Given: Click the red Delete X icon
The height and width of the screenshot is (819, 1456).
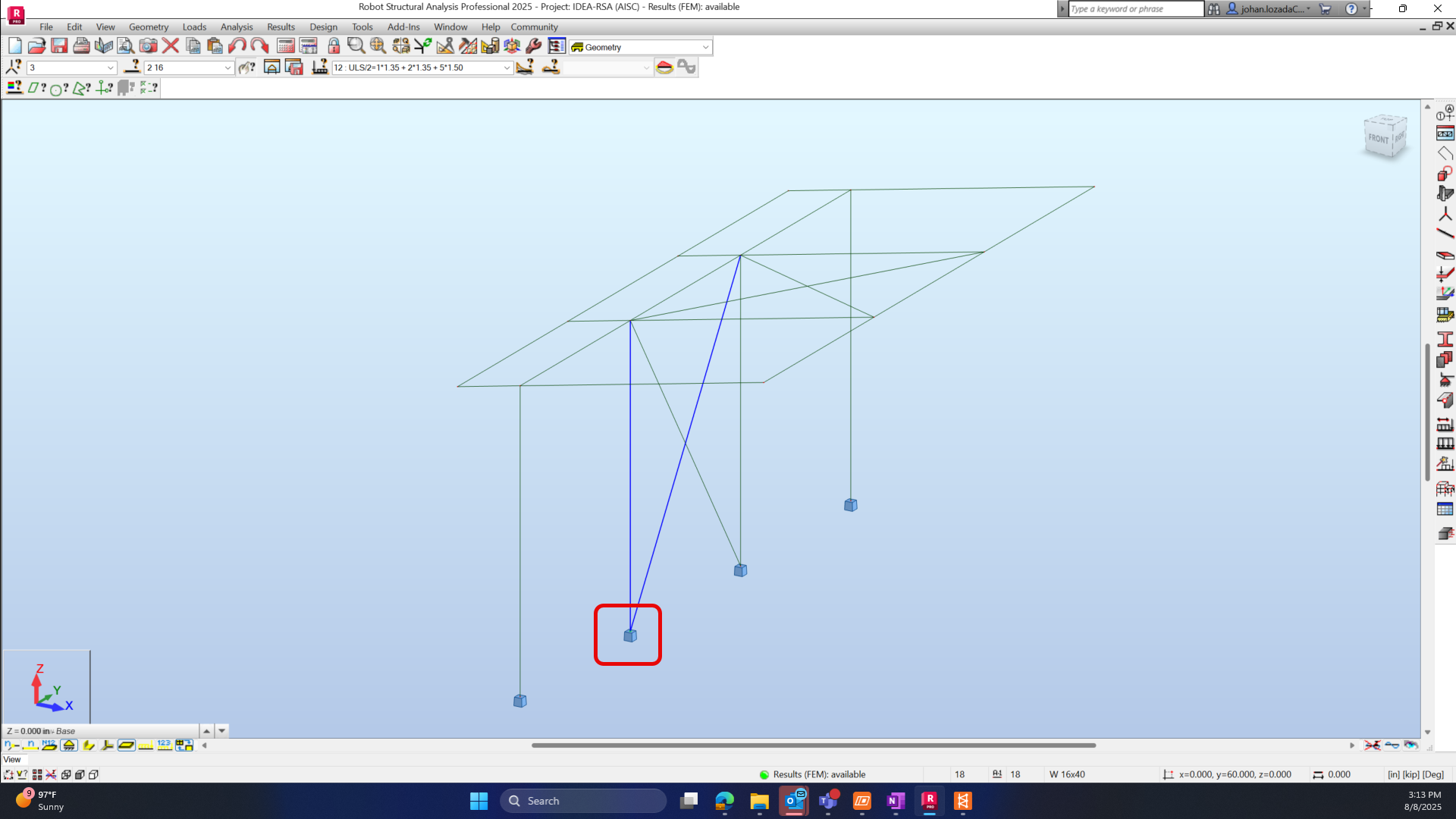Looking at the screenshot, I should click(171, 46).
